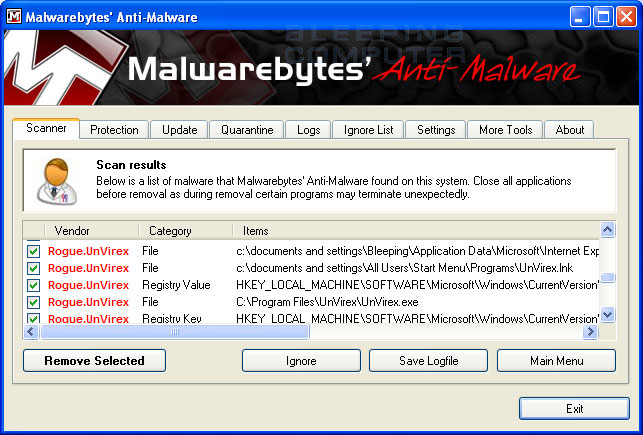The width and height of the screenshot is (643, 435).
Task: Uncheck the UnVirex.lnk row checkbox
Action: [x=33, y=268]
